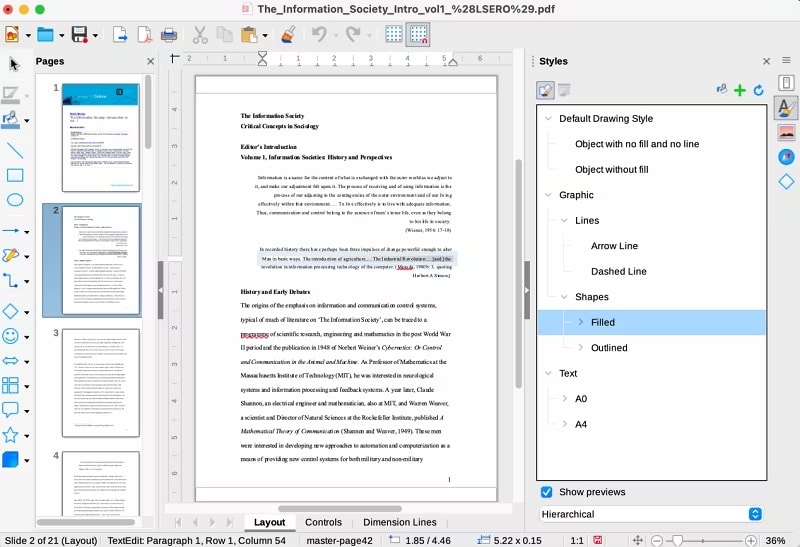
Task: Select the Curves and Polygons tool
Action: [x=11, y=256]
